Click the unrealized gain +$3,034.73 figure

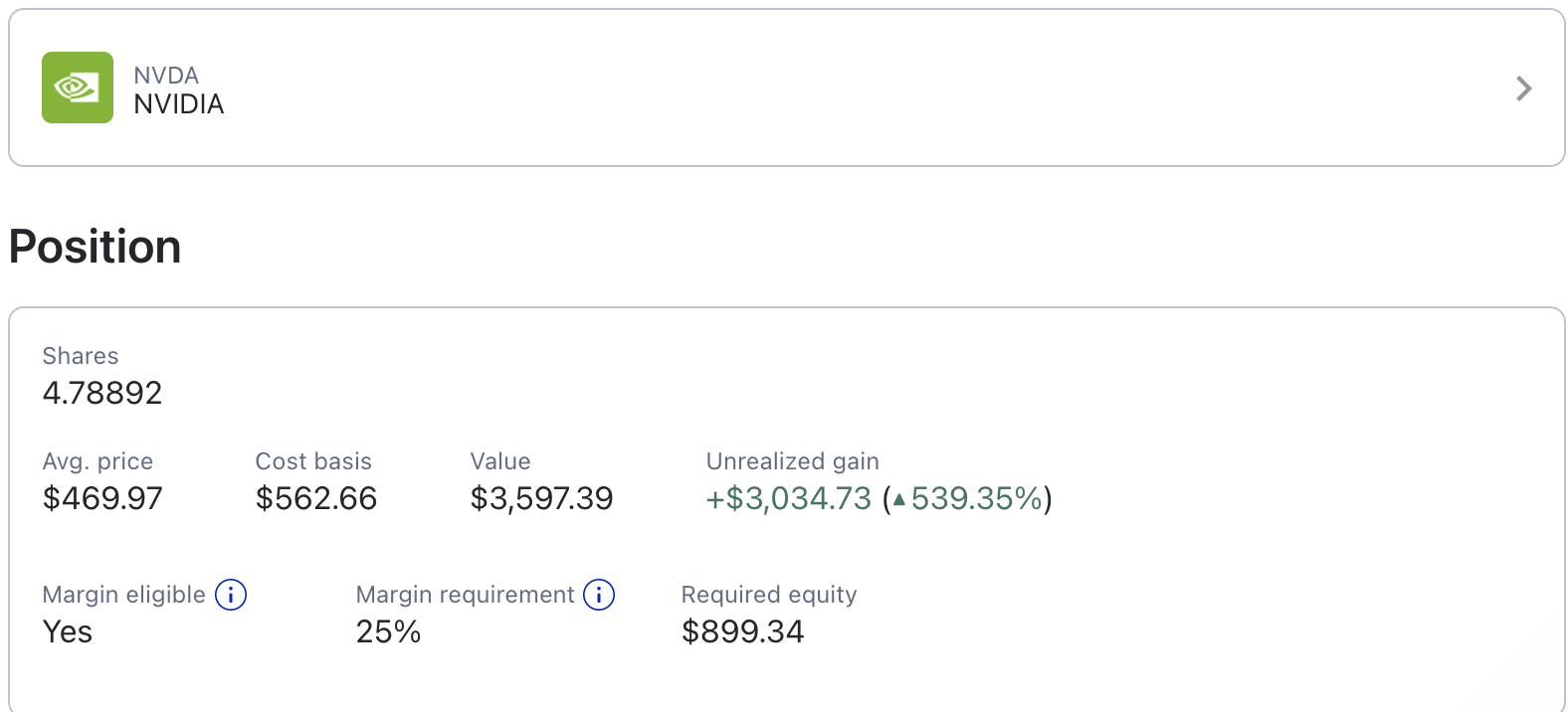pos(789,498)
